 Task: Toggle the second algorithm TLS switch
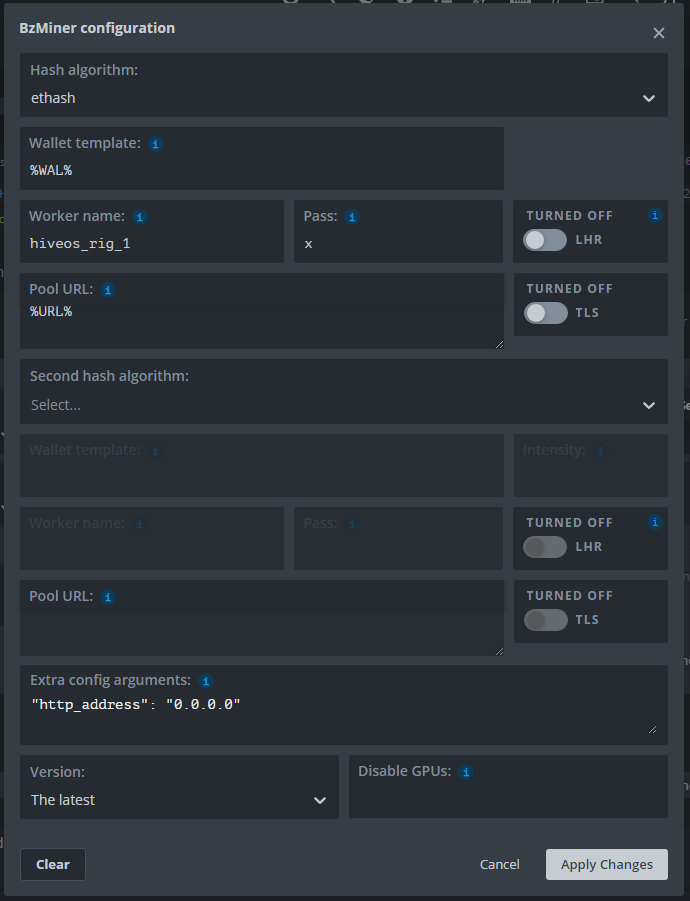(545, 620)
